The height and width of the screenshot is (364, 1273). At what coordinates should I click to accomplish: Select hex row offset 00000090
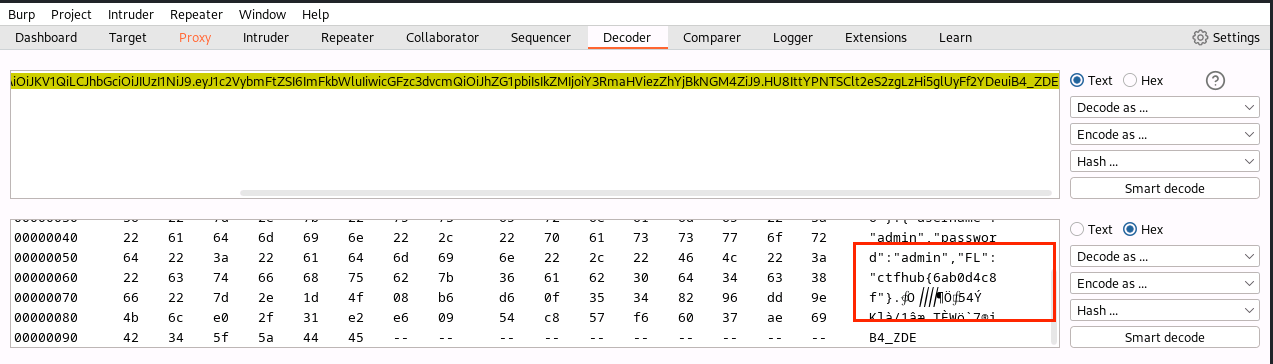[x=46, y=337]
